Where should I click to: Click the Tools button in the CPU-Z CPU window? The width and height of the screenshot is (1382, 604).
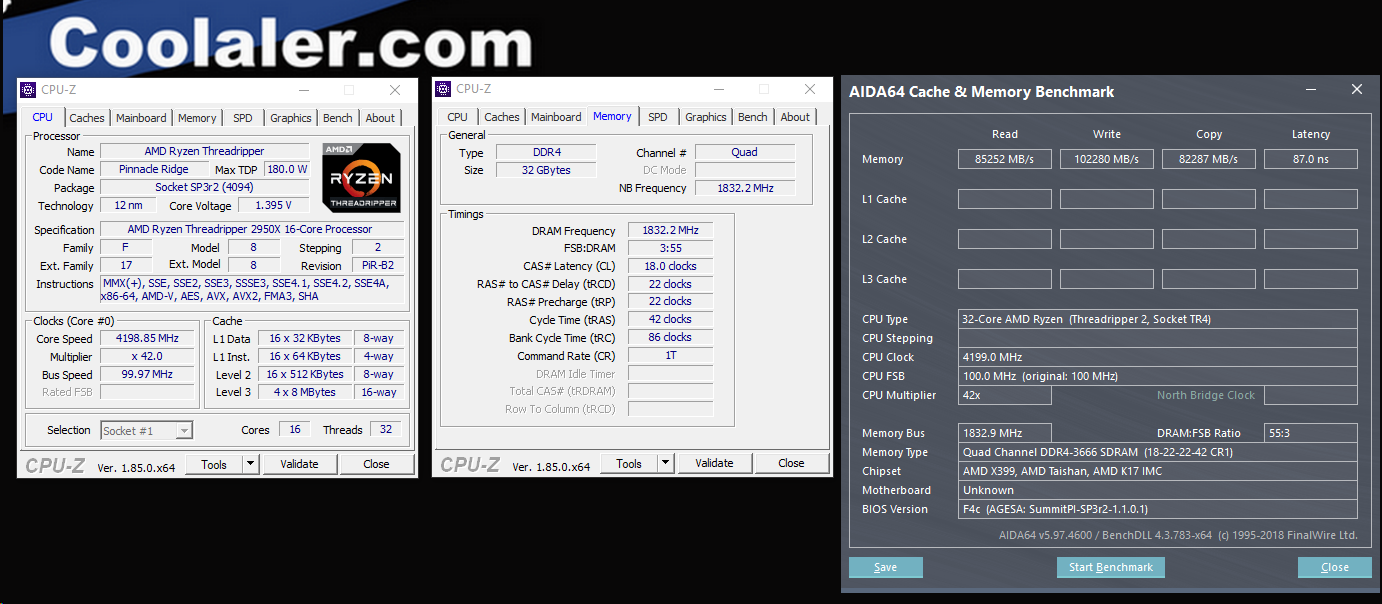click(214, 464)
